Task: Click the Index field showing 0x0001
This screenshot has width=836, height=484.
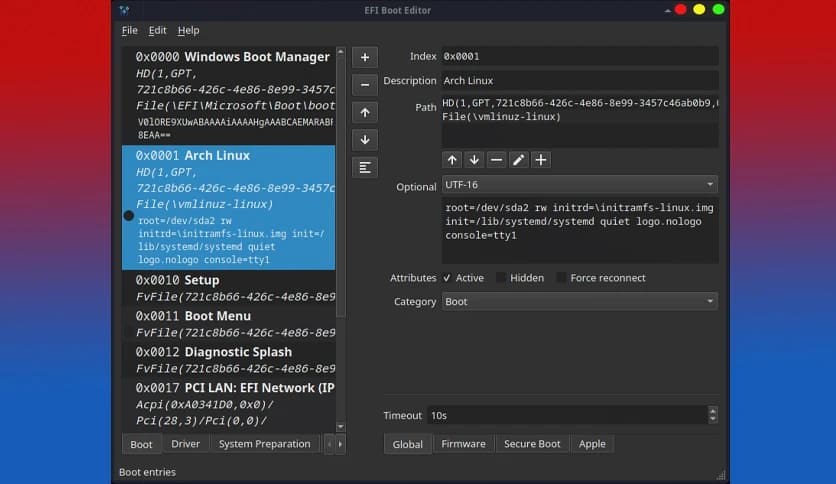Action: pyautogui.click(x=580, y=56)
